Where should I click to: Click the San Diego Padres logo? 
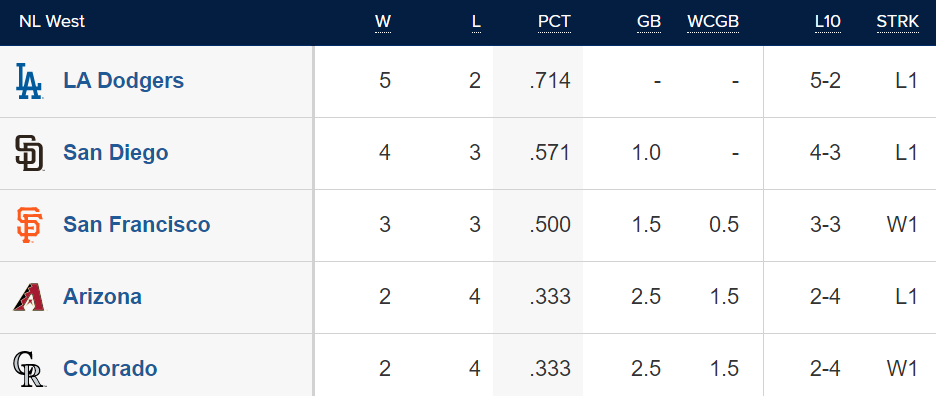coord(29,153)
